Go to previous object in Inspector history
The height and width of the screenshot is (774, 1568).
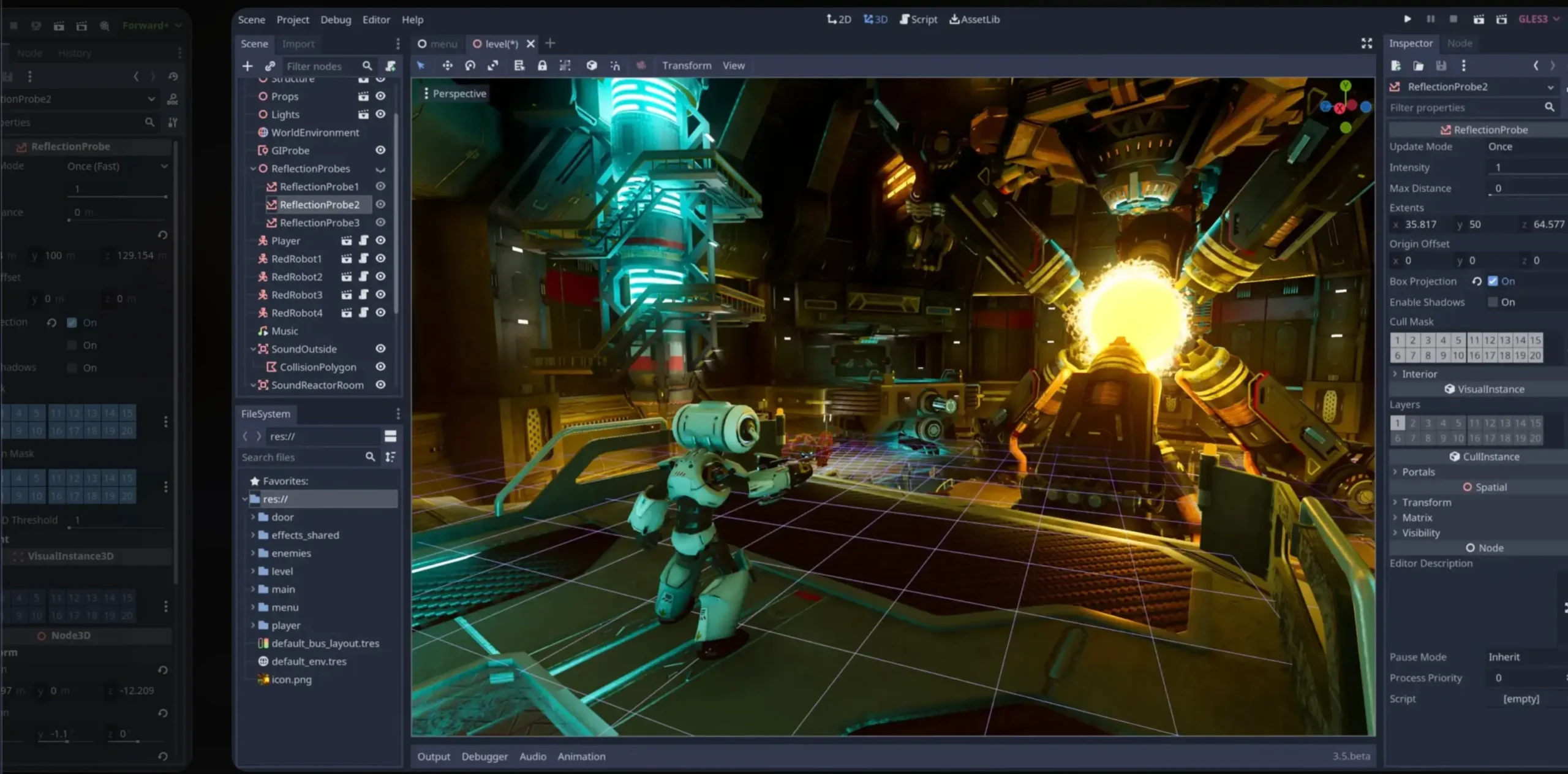(x=1536, y=66)
